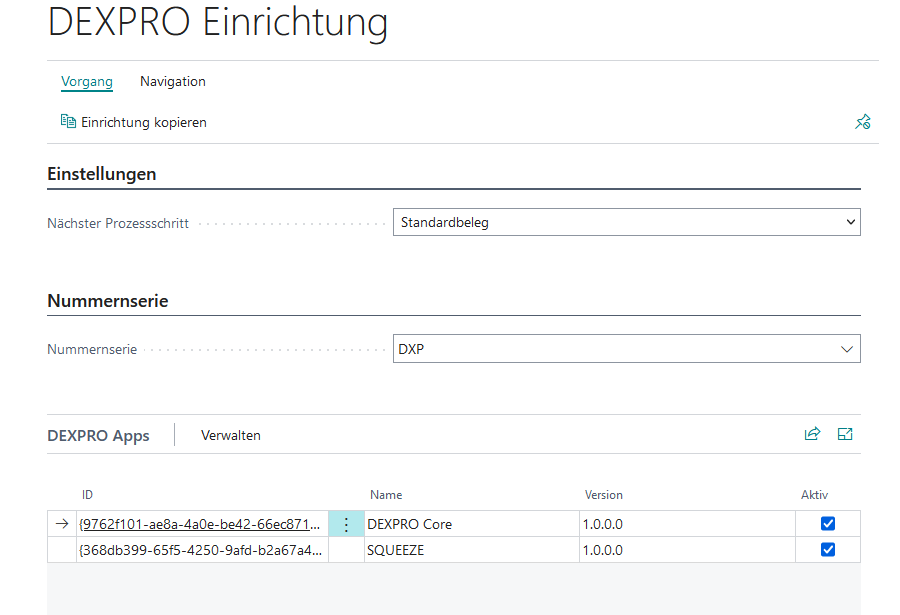Click the row selector arrow for DEXPRO Core
The image size is (900, 615).
point(62,524)
